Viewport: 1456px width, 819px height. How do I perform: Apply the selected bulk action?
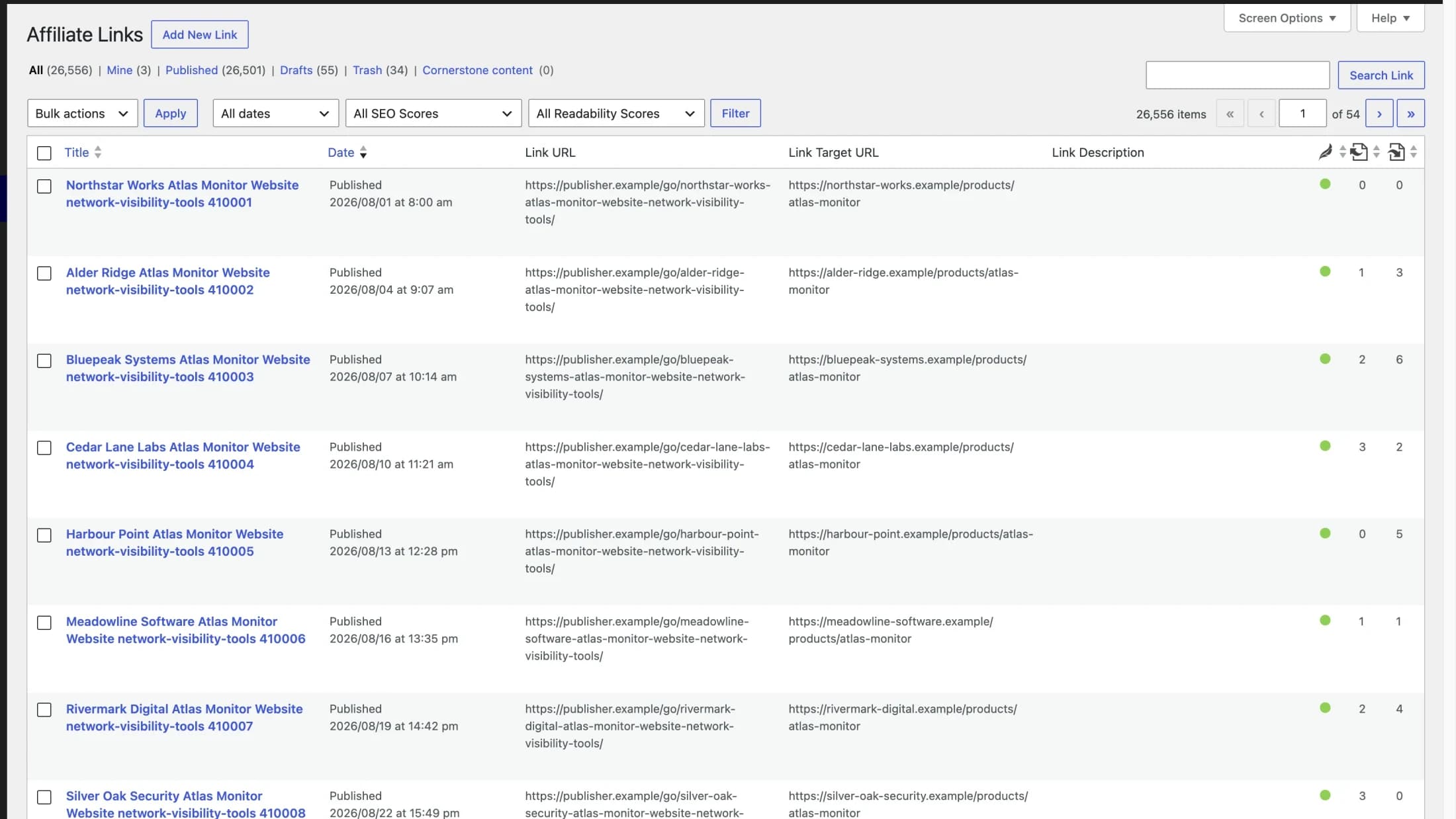coord(170,113)
